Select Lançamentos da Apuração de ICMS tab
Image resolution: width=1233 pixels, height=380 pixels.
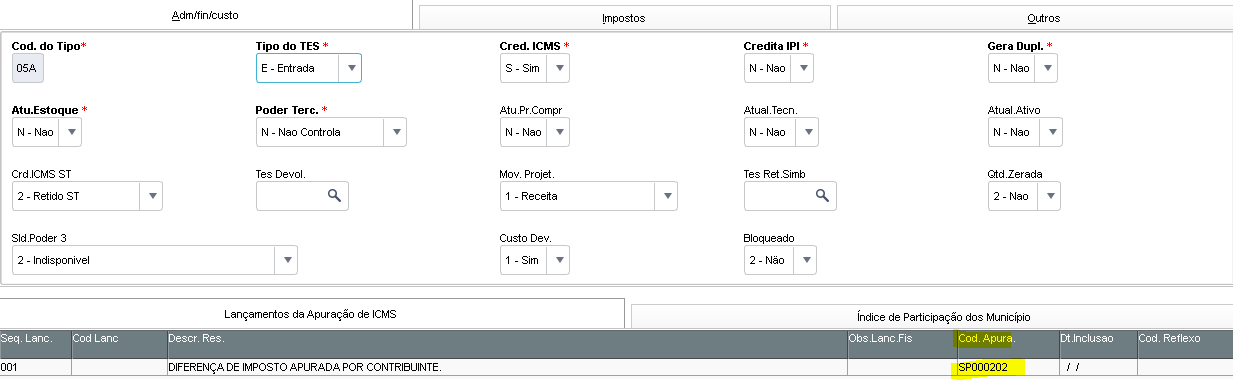[312, 314]
